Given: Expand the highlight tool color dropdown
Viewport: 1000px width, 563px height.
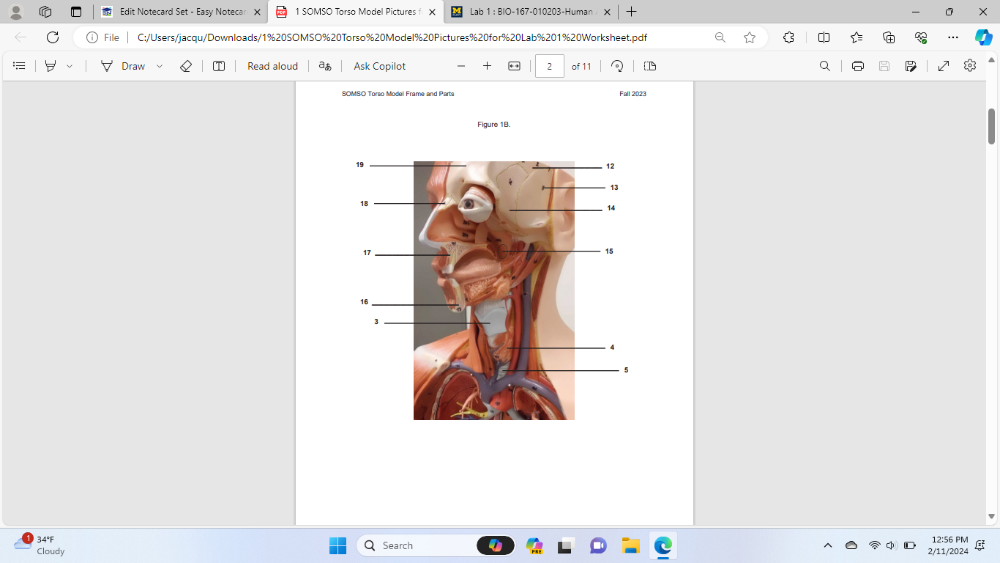Looking at the screenshot, I should pos(69,66).
